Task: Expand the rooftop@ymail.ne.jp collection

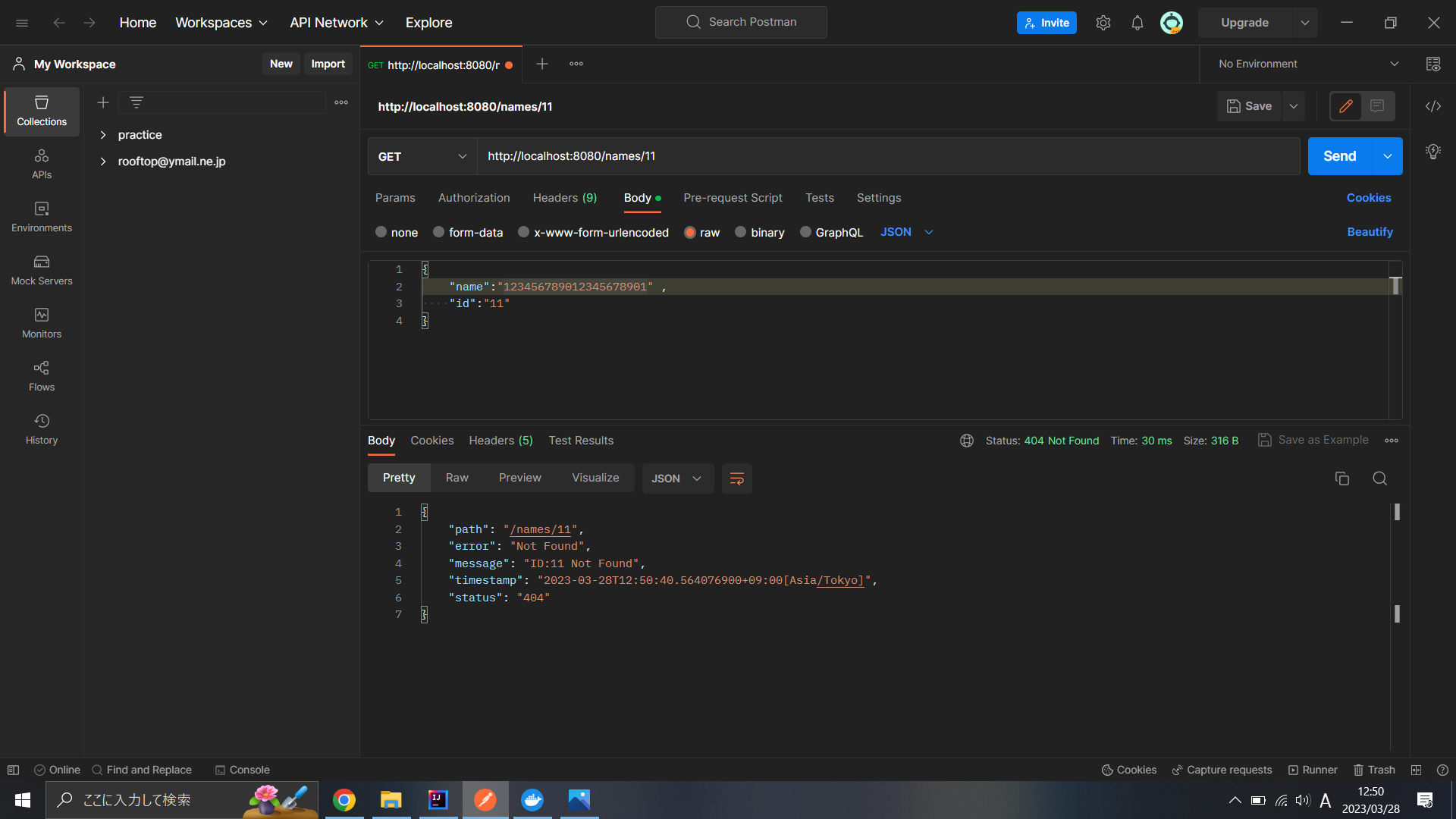Action: point(103,162)
